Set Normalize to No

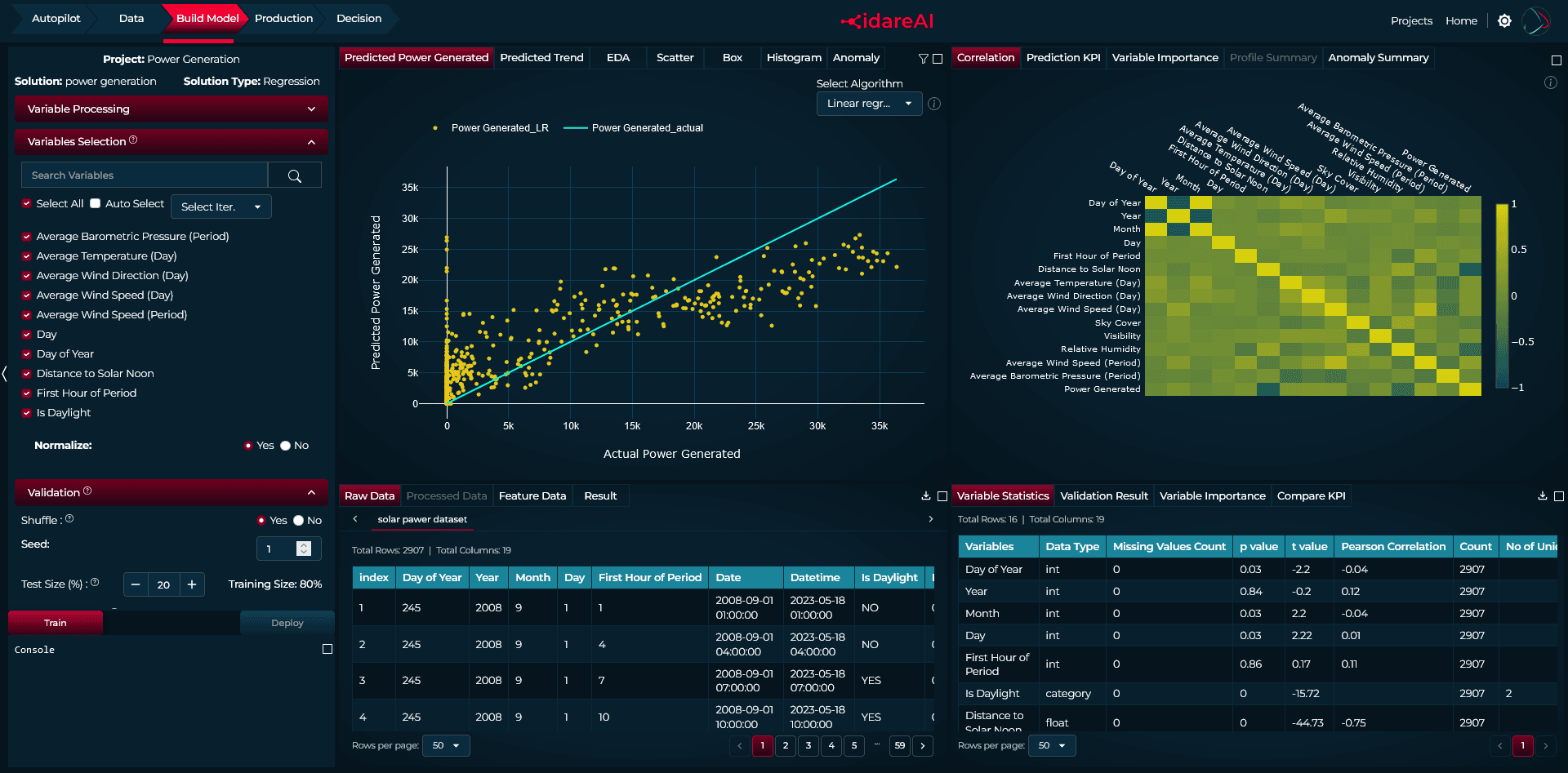tap(286, 446)
